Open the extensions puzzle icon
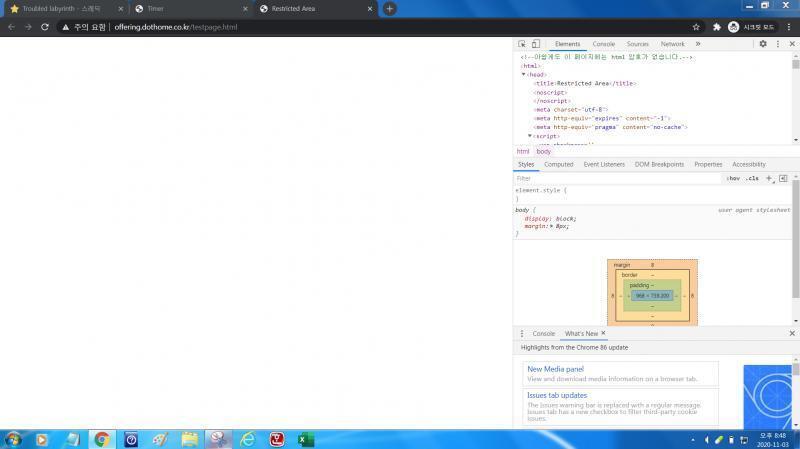Screen dimensions: 800x449 [x=716, y=27]
